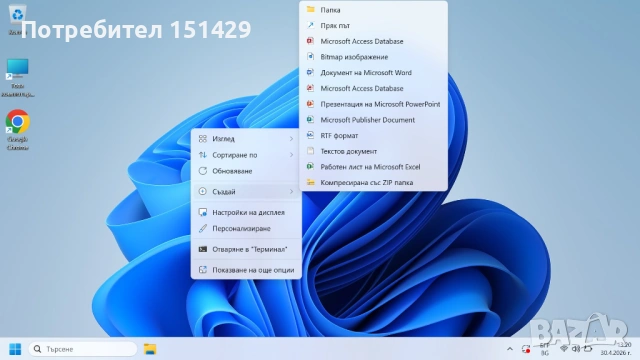Click the Excel icon in the submenu

point(311,167)
